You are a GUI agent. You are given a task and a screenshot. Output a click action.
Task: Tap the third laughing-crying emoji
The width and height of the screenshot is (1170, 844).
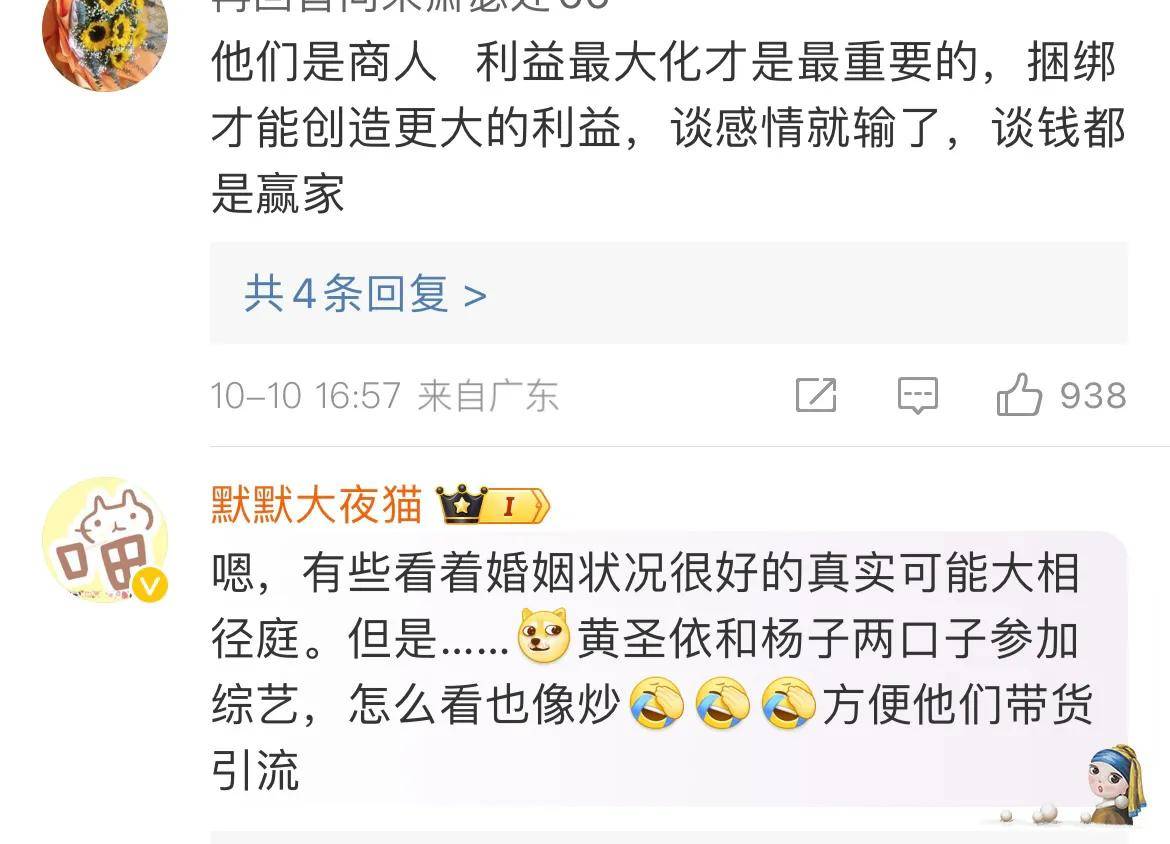click(x=789, y=703)
